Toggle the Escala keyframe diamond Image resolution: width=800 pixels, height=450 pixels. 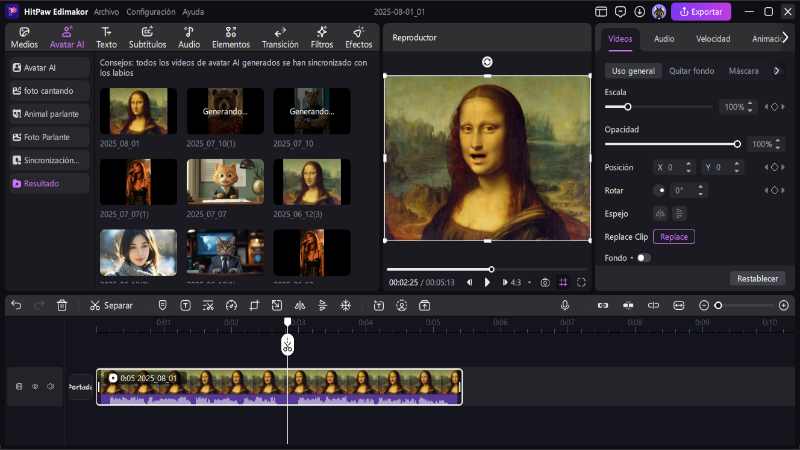774,107
